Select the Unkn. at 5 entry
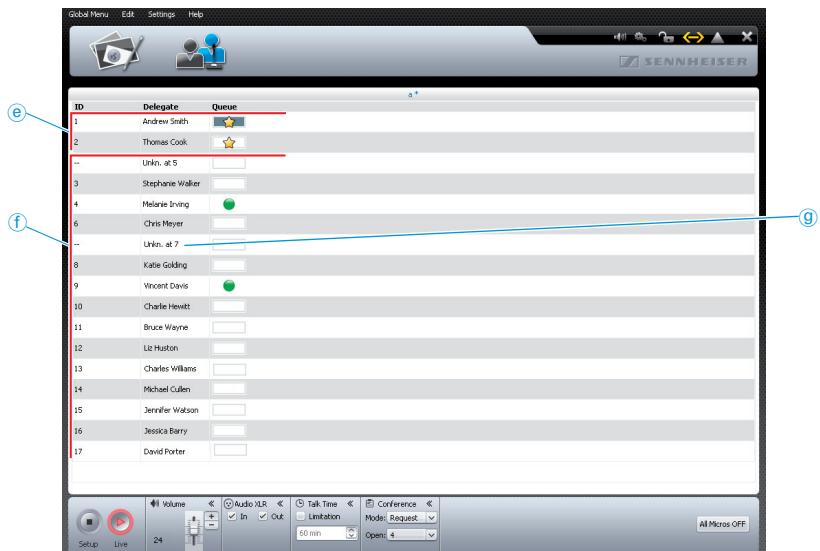 click(x=160, y=163)
